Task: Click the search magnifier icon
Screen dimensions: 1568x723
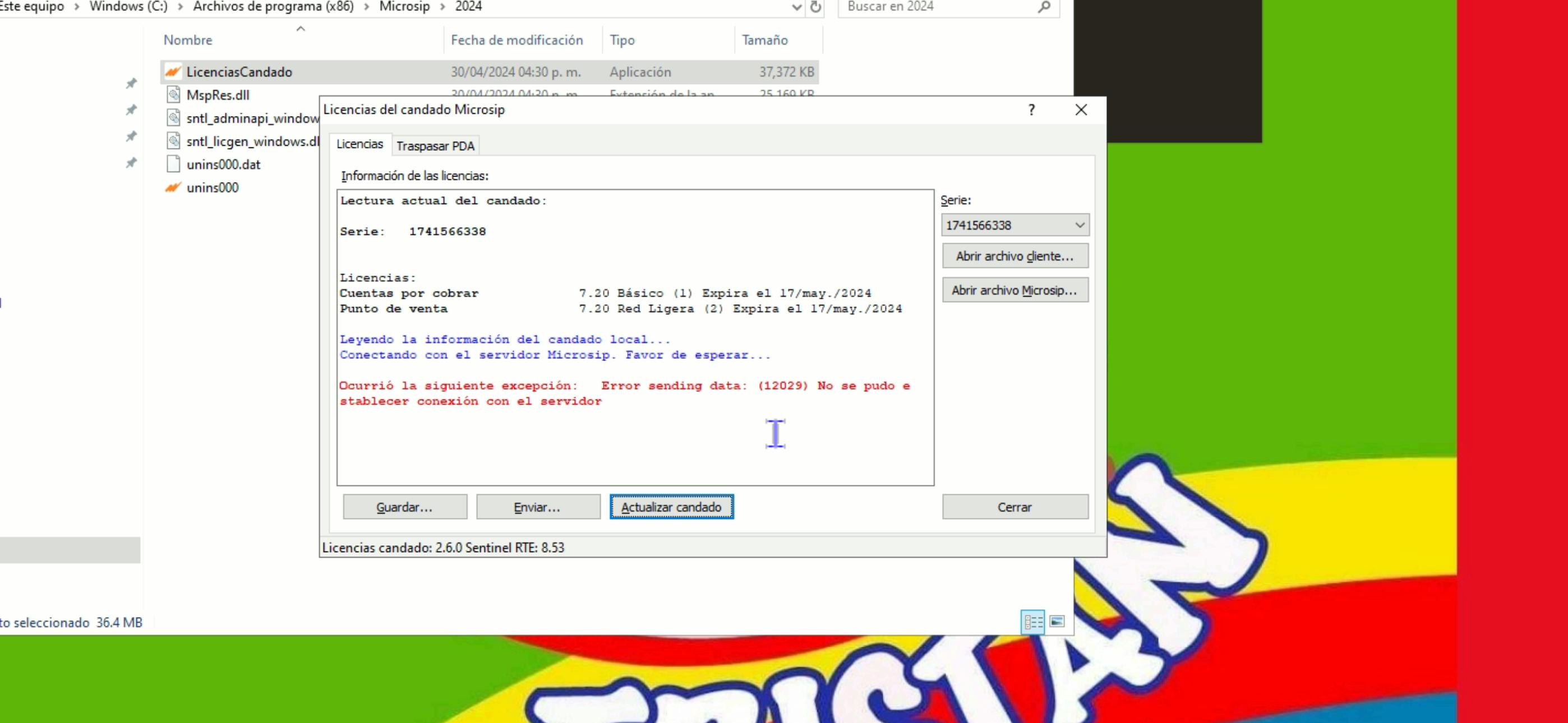Action: tap(1044, 7)
